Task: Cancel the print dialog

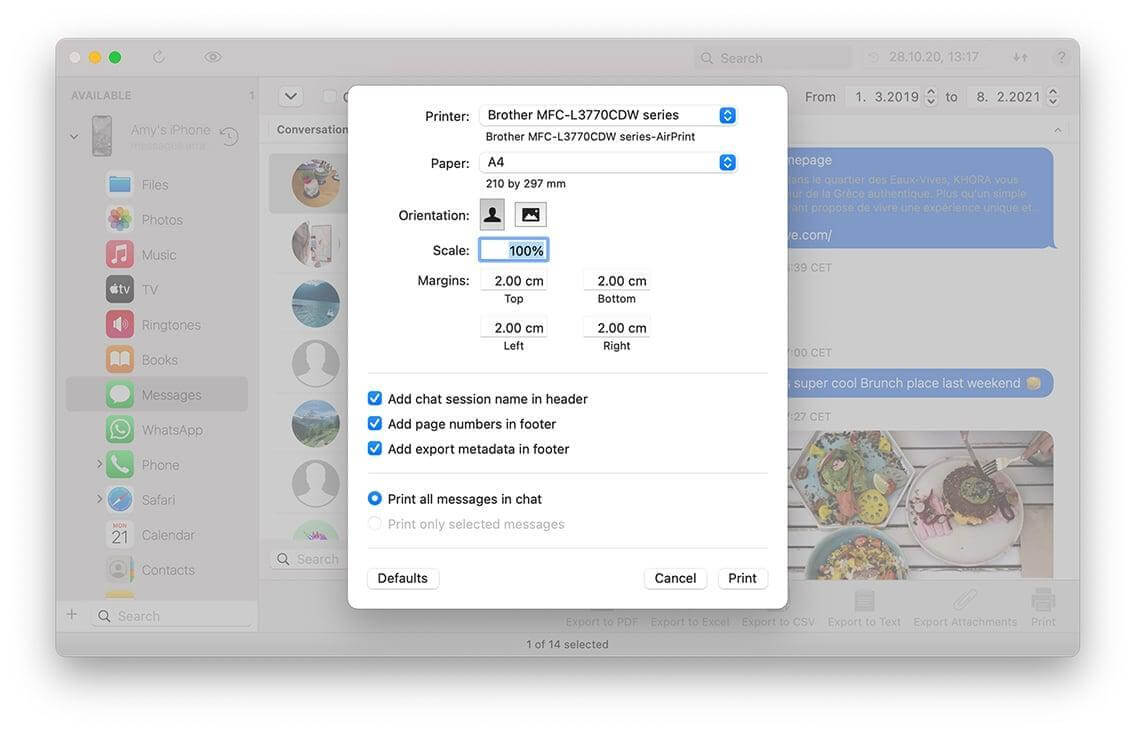Action: tap(675, 578)
